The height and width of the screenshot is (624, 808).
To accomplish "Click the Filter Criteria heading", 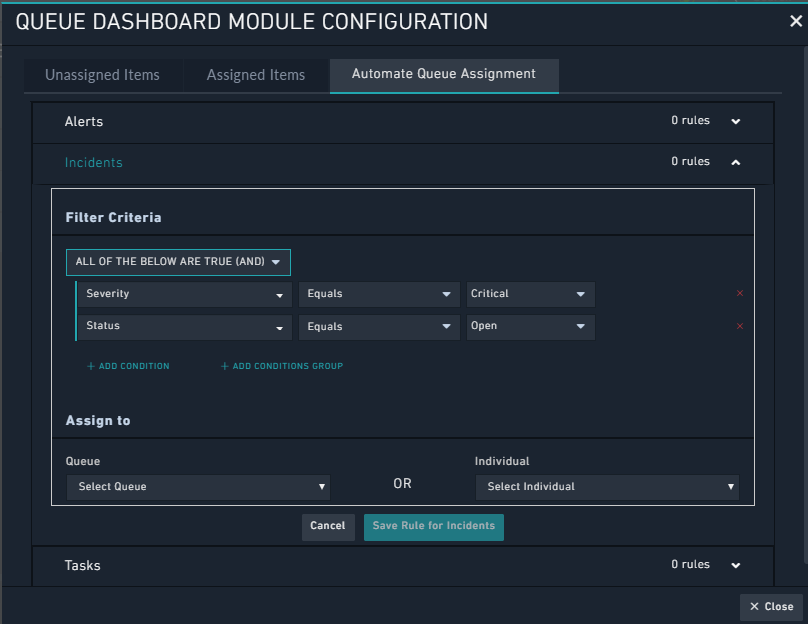I will 113,217.
